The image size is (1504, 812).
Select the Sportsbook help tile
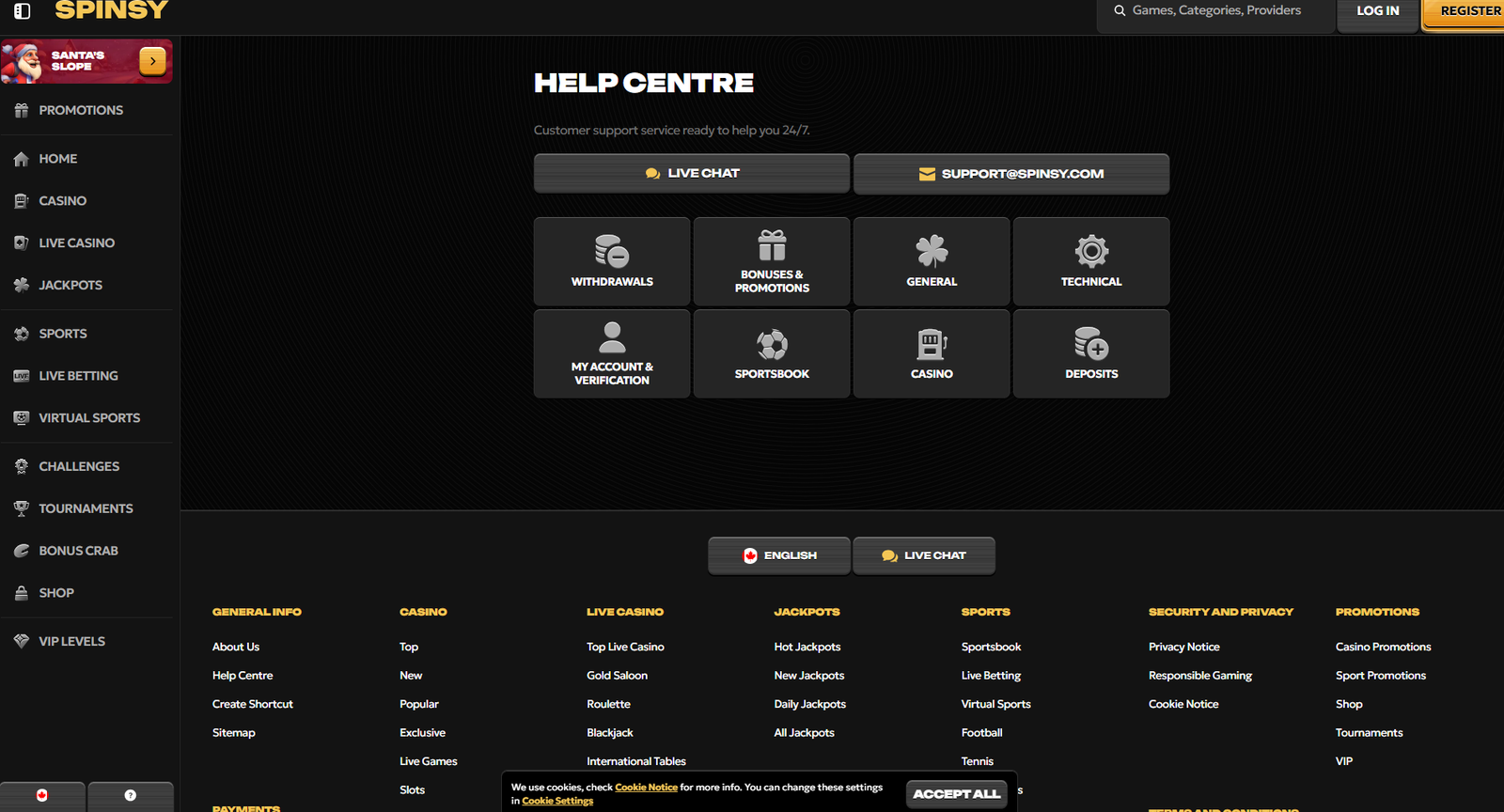coord(772,353)
